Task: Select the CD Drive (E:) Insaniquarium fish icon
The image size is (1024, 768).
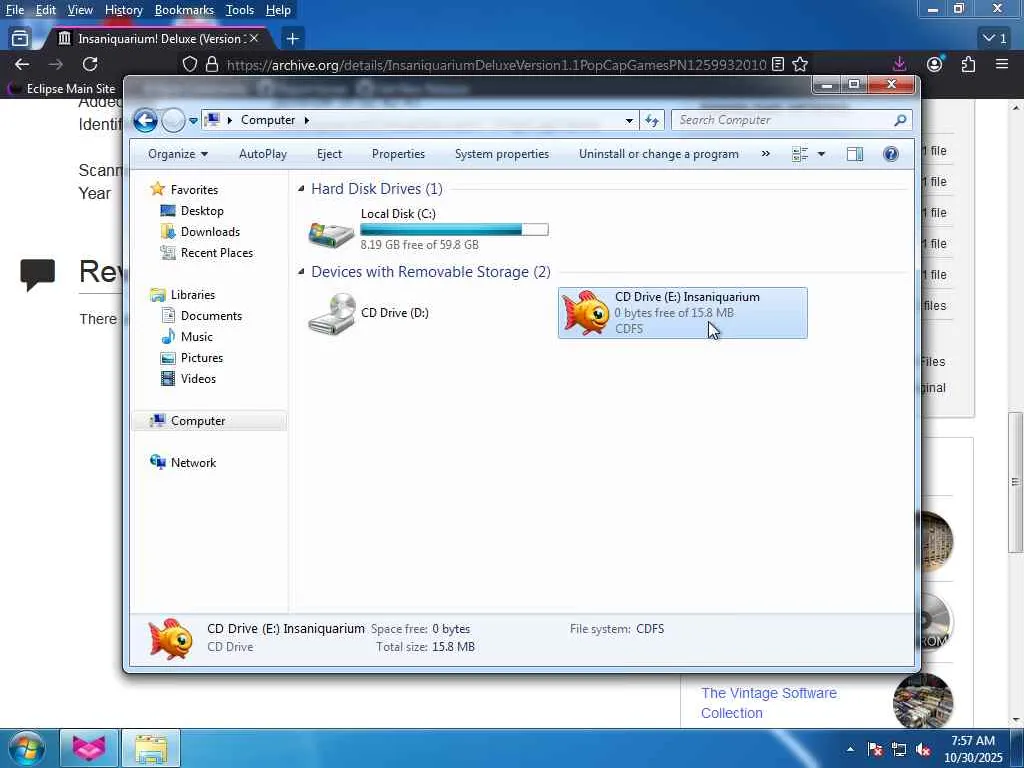Action: 585,313
